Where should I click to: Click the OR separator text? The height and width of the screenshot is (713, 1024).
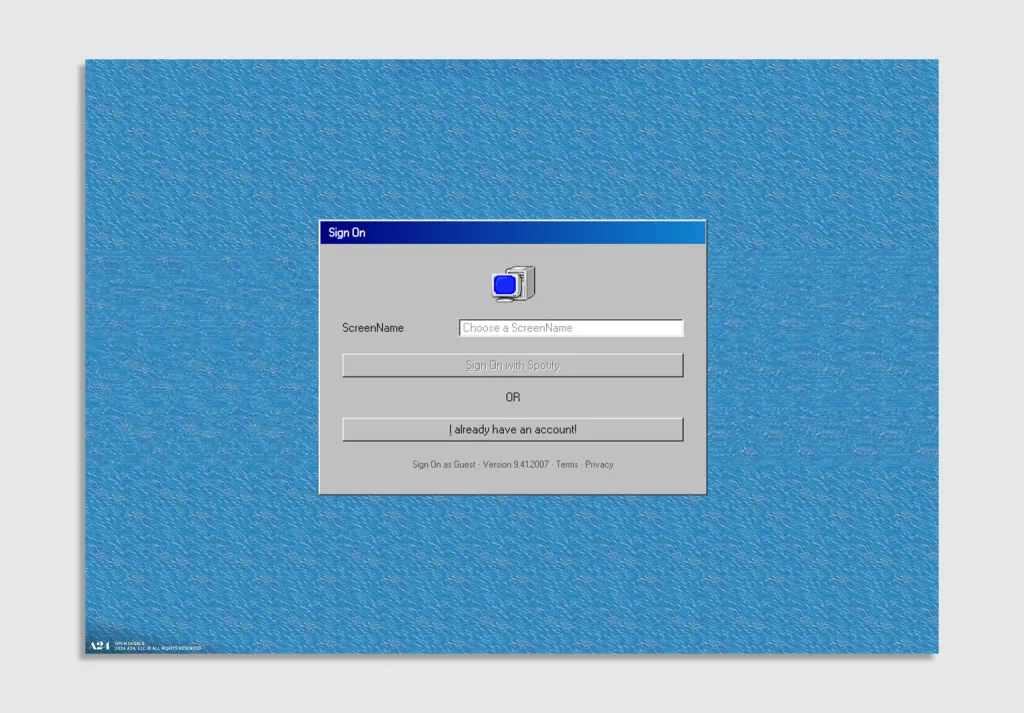[x=513, y=397]
